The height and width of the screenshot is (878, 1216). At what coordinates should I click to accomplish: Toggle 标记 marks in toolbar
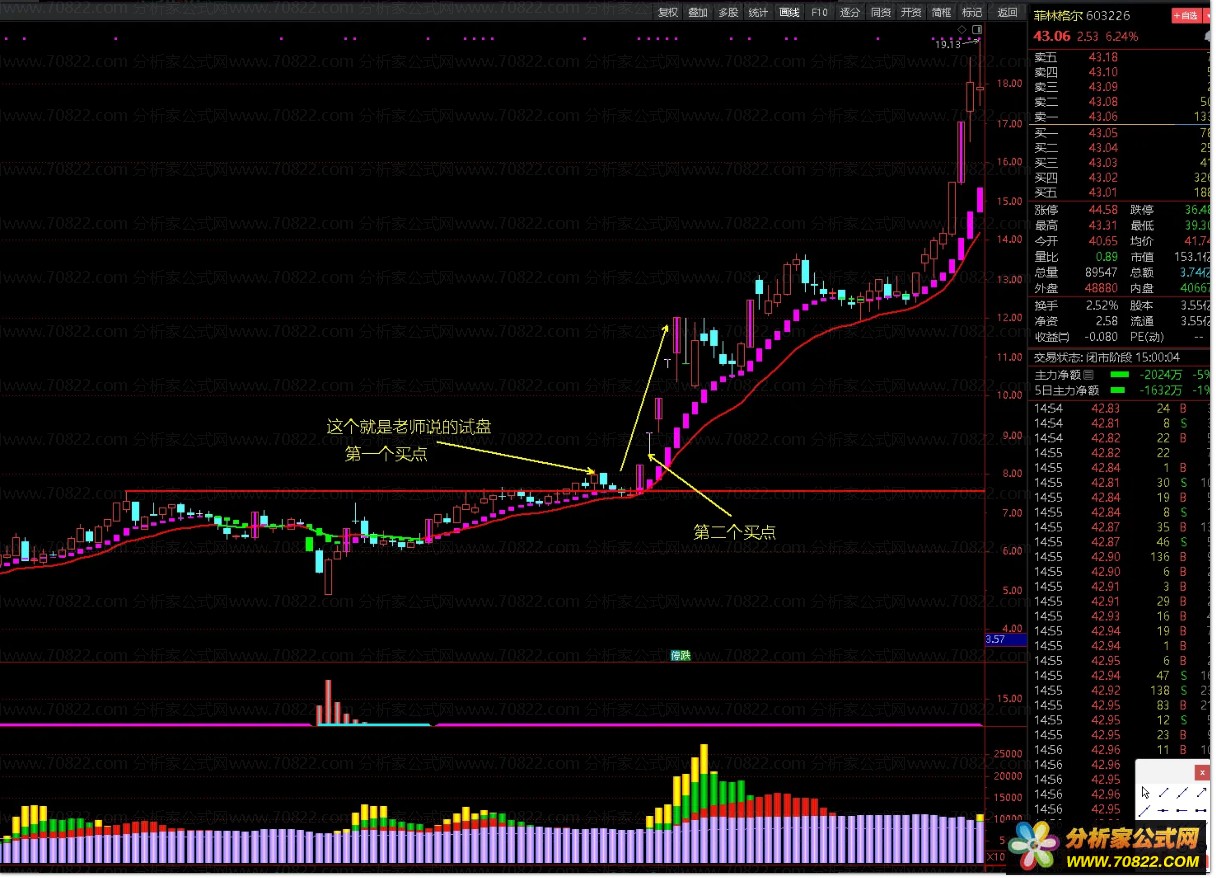pos(971,13)
